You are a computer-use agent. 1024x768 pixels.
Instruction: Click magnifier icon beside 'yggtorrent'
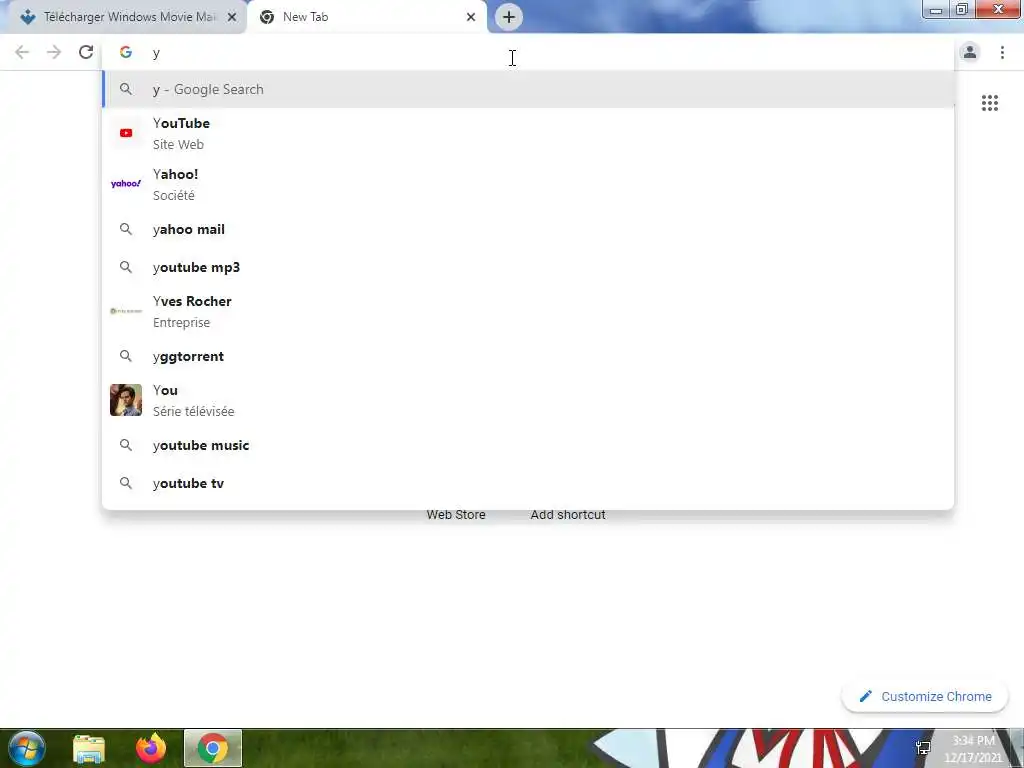125,357
